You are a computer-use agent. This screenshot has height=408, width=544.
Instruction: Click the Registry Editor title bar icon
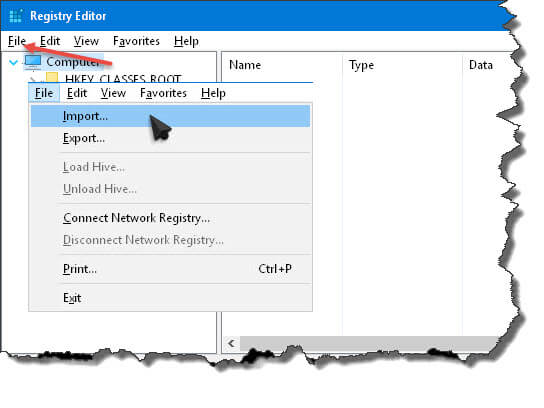pyautogui.click(x=16, y=16)
